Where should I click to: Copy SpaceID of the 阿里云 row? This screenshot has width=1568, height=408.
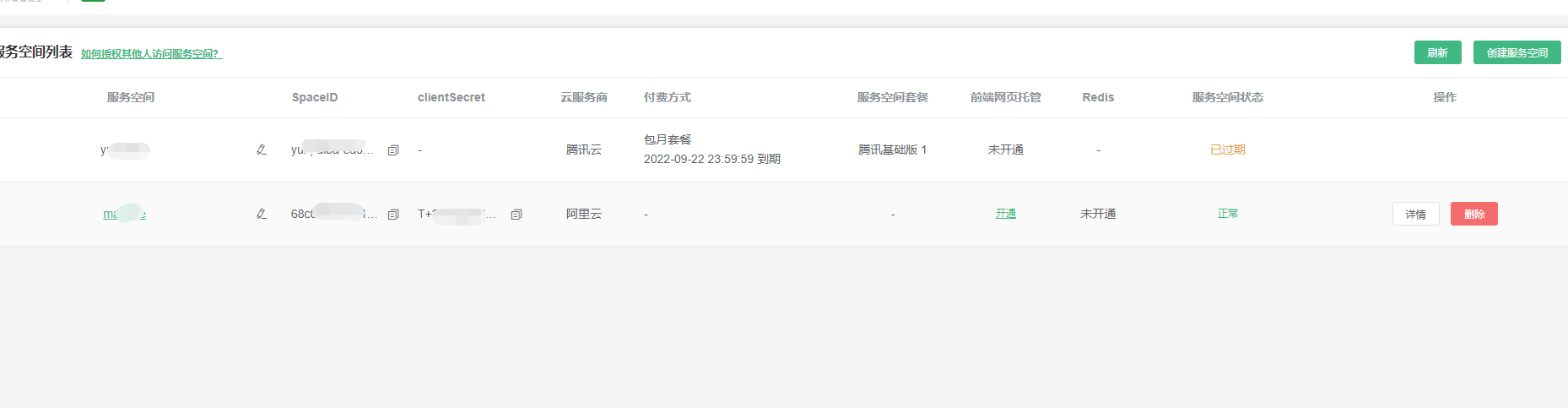pos(392,215)
